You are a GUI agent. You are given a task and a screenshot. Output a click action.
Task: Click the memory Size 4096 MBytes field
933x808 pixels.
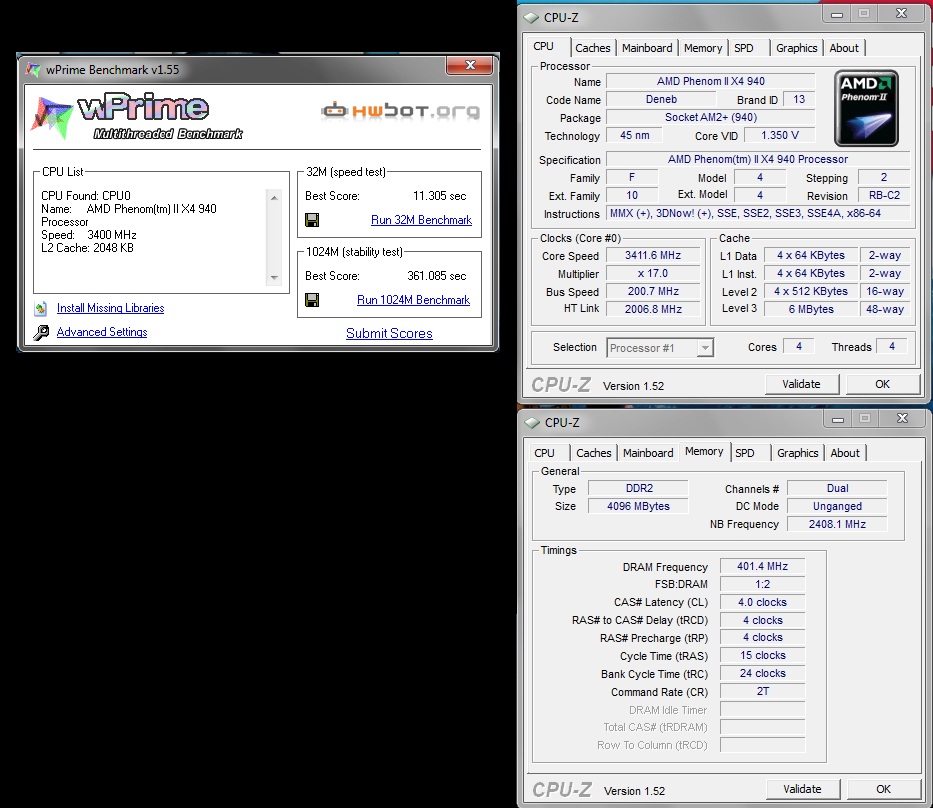(638, 506)
